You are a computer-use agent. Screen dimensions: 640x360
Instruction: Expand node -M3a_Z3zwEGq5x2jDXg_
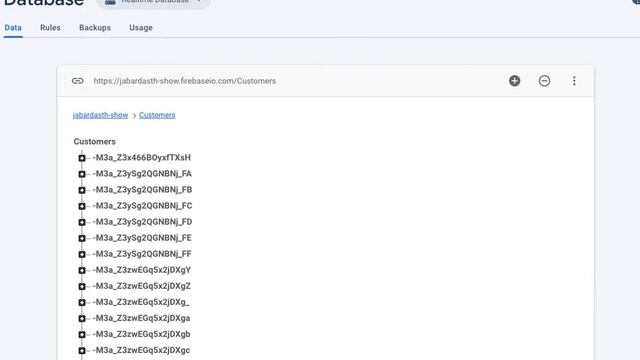pyautogui.click(x=82, y=302)
